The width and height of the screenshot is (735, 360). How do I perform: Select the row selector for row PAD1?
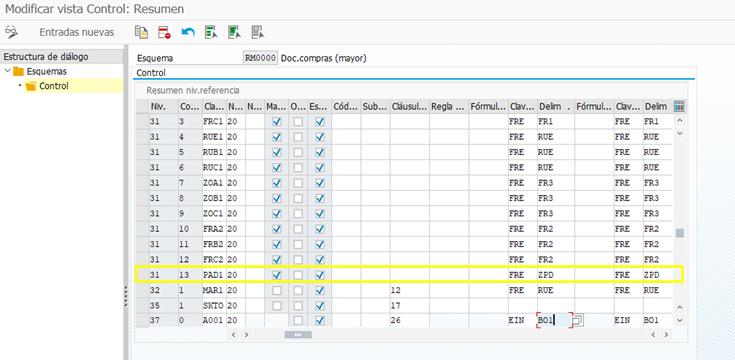(x=142, y=275)
